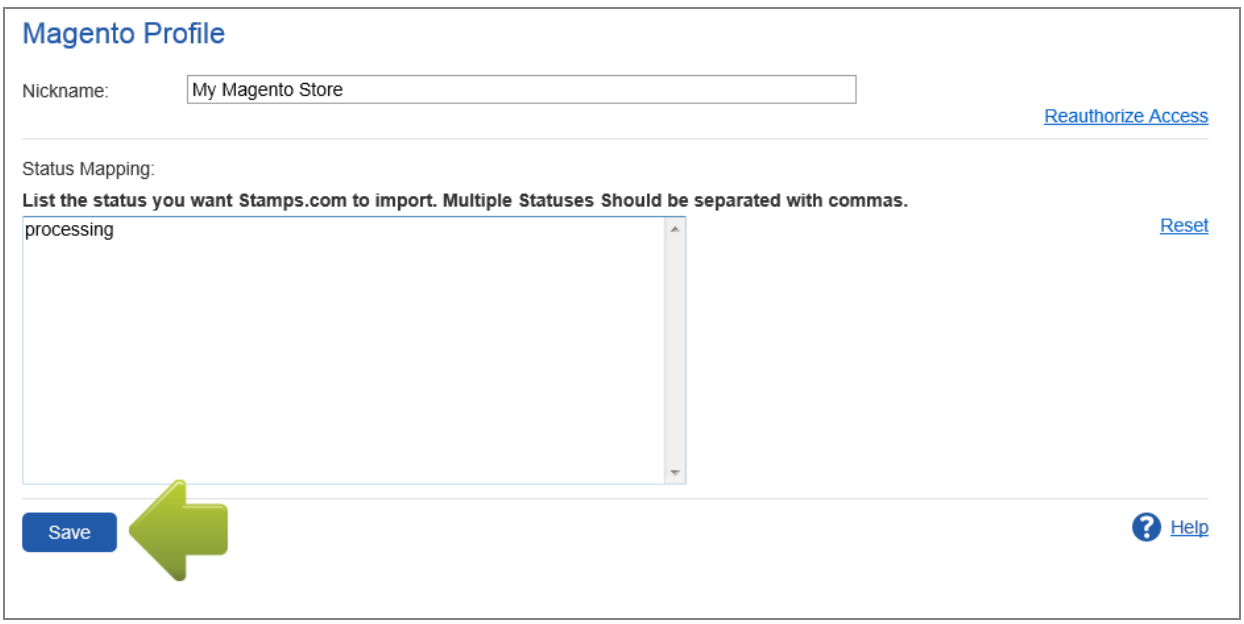The height and width of the screenshot is (624, 1244).
Task: Click the Magento Profile heading
Action: coord(124,33)
